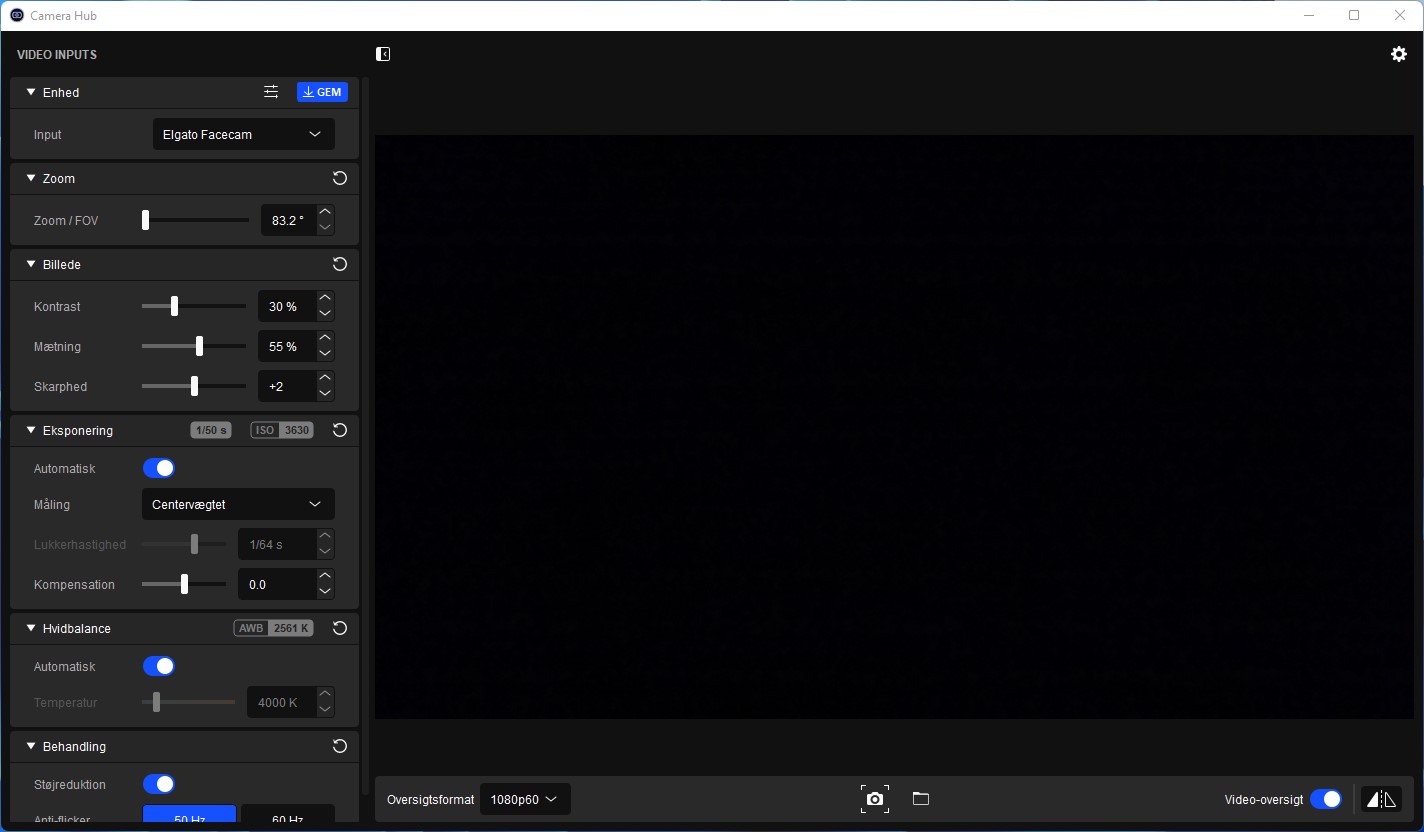Click the VIDEO INPUTS heading
The width and height of the screenshot is (1424, 832).
[57, 54]
